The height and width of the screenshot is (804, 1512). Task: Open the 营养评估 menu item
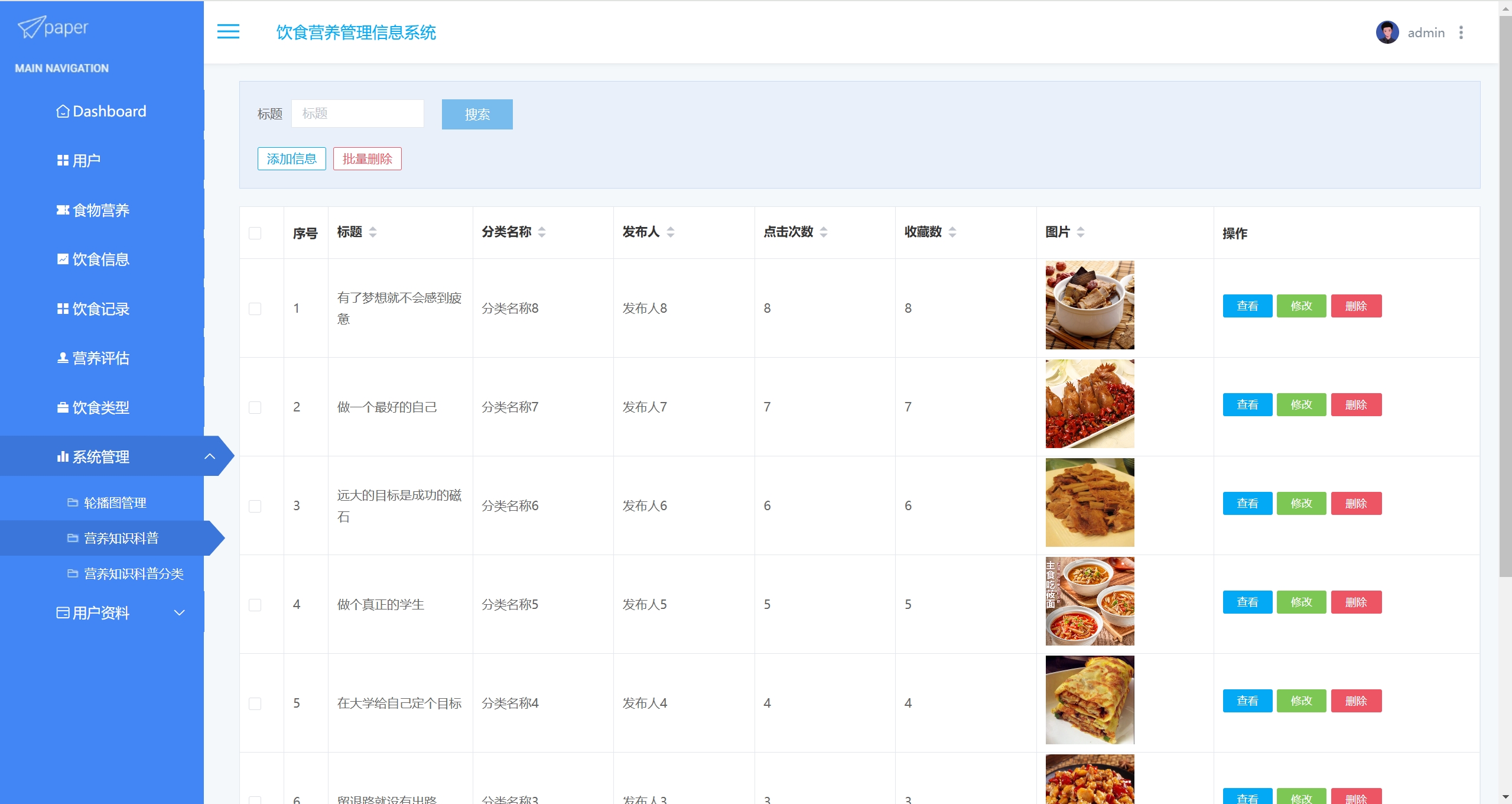click(102, 358)
